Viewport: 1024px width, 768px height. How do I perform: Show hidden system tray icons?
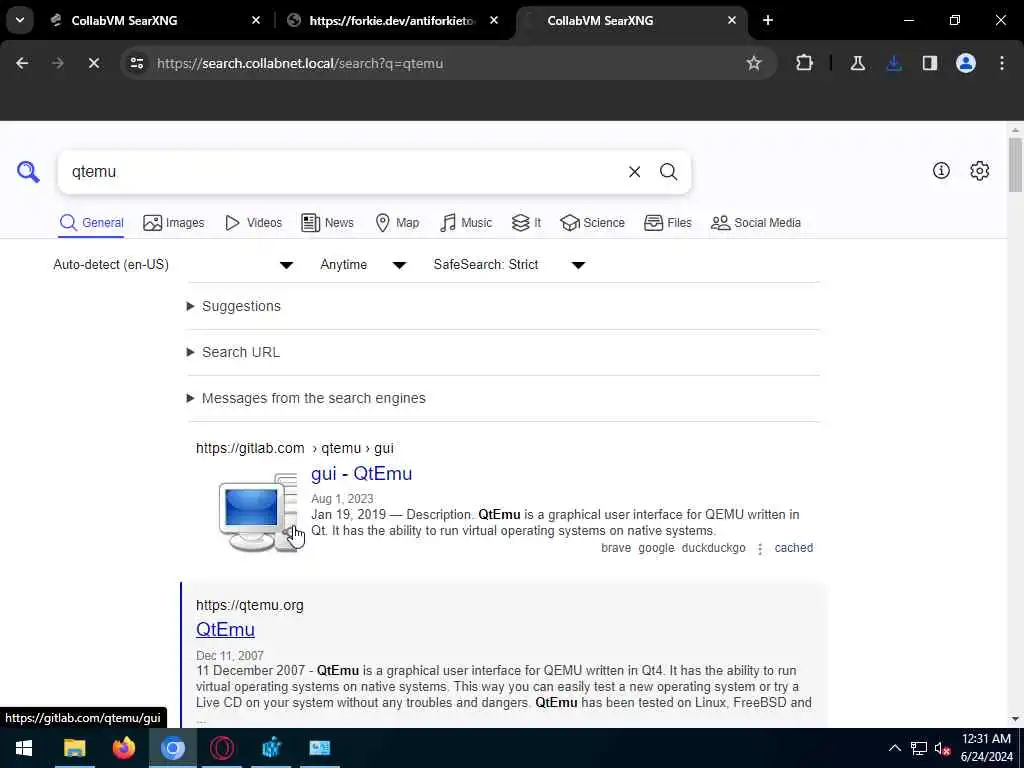pos(895,748)
